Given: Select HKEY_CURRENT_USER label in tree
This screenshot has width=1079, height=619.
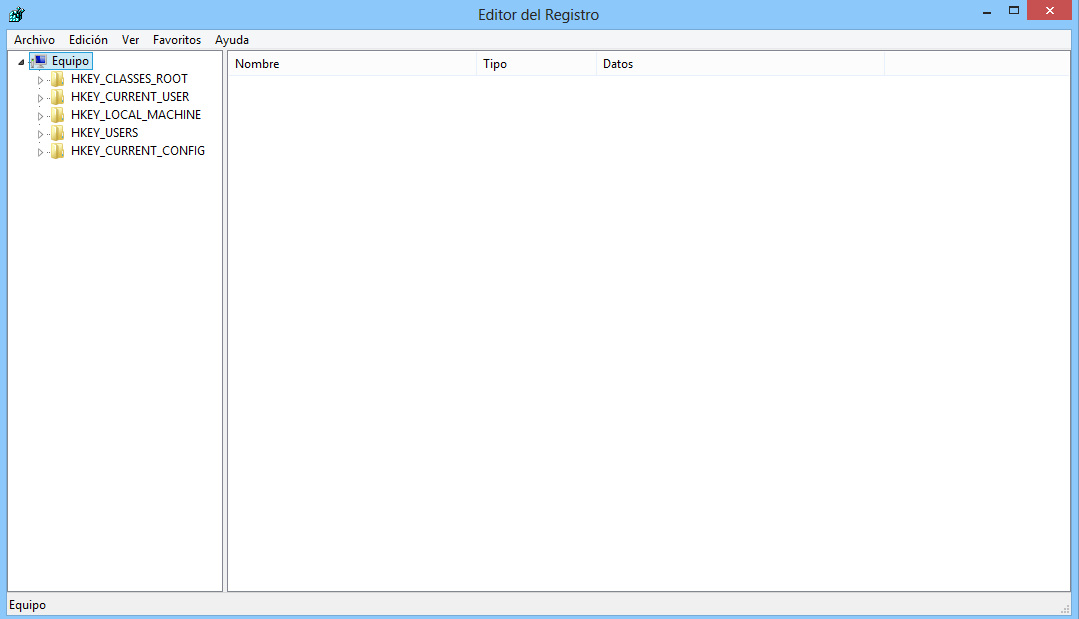Looking at the screenshot, I should (130, 97).
